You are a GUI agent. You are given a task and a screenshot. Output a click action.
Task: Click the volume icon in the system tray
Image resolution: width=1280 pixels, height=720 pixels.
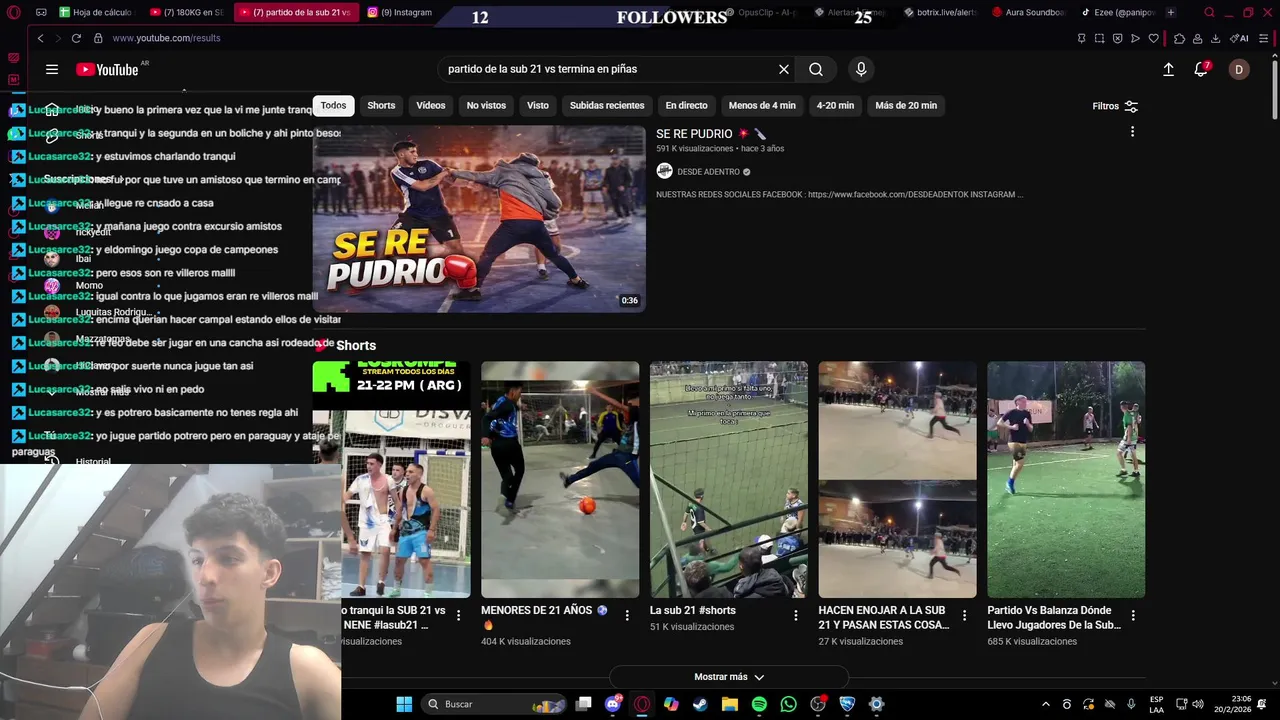point(1198,704)
